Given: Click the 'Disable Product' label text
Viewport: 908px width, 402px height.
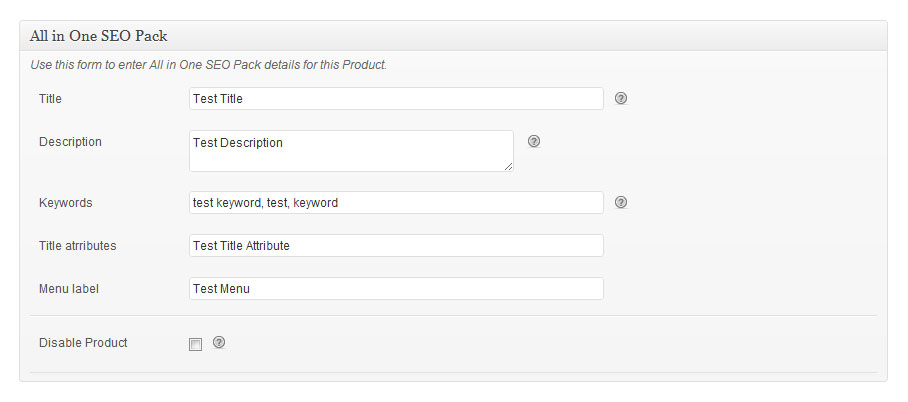Looking at the screenshot, I should (83, 343).
